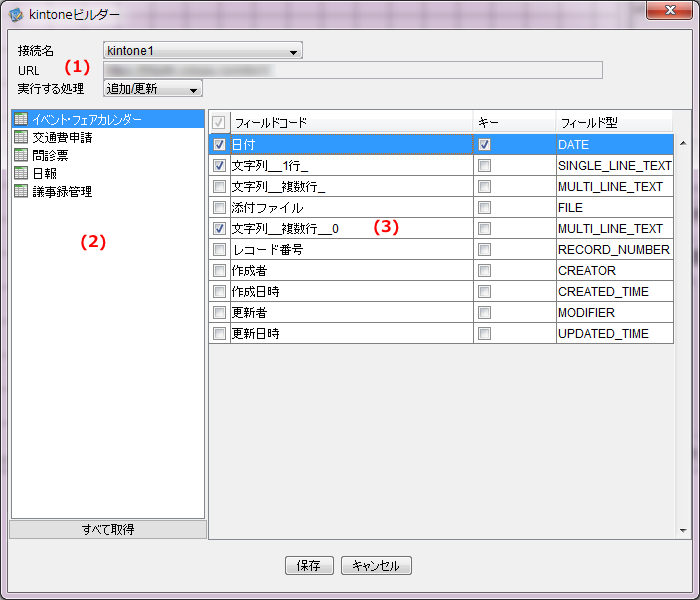The height and width of the screenshot is (600, 700).
Task: Enable key checkbox for 文字列__複数行__0
Action: coord(484,228)
